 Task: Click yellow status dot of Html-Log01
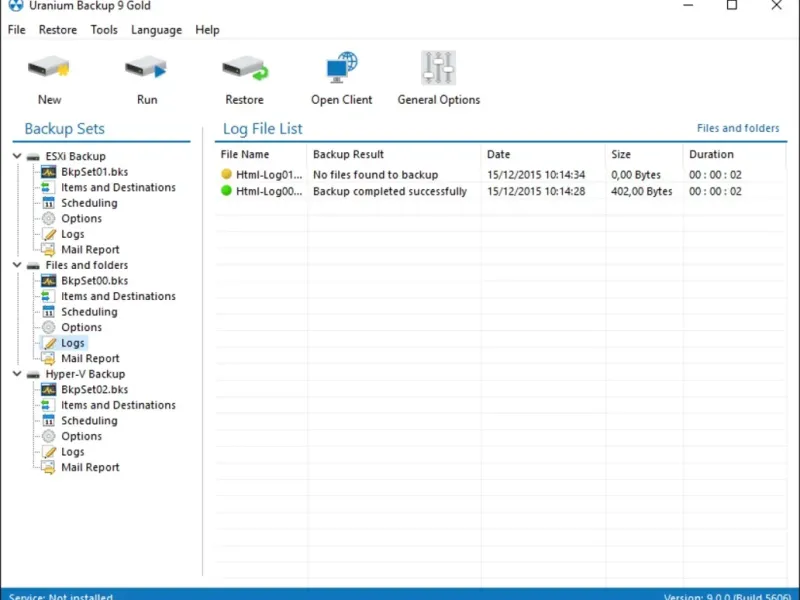tap(227, 174)
